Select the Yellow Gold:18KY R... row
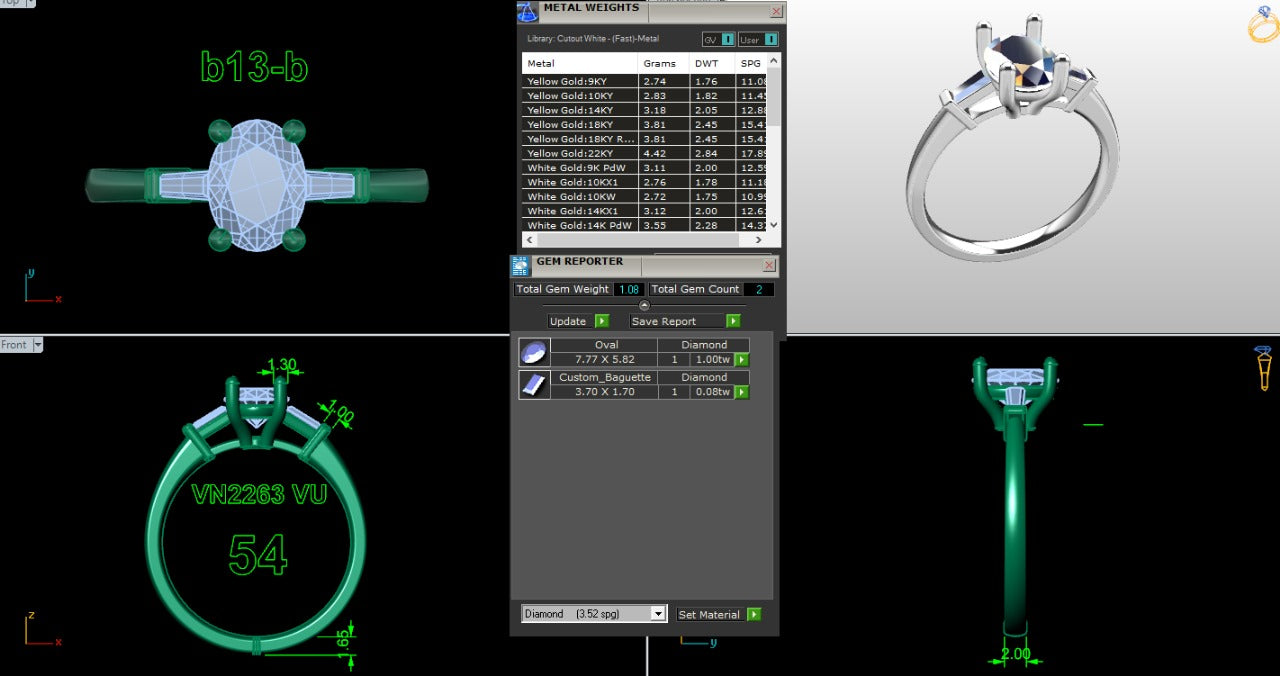Viewport: 1280px width, 676px height. pyautogui.click(x=645, y=139)
